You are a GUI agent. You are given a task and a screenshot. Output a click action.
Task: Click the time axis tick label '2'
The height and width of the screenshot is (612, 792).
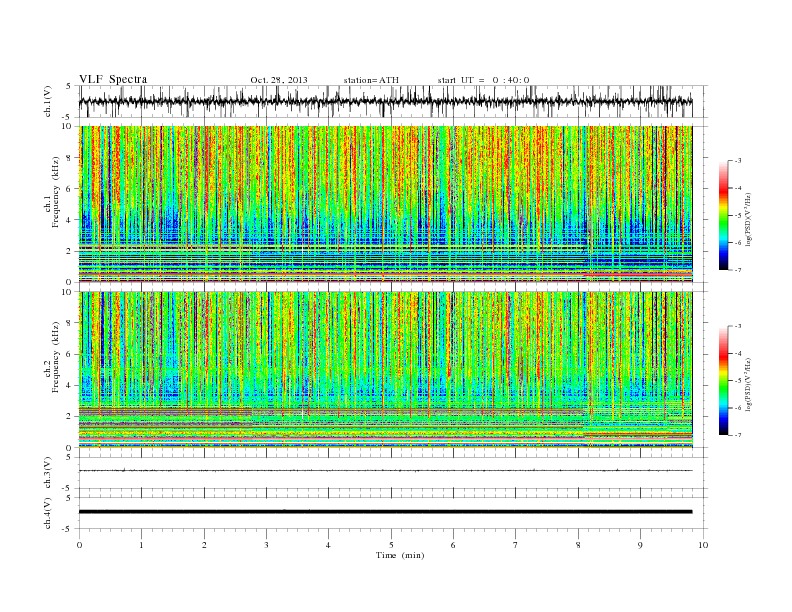(204, 545)
